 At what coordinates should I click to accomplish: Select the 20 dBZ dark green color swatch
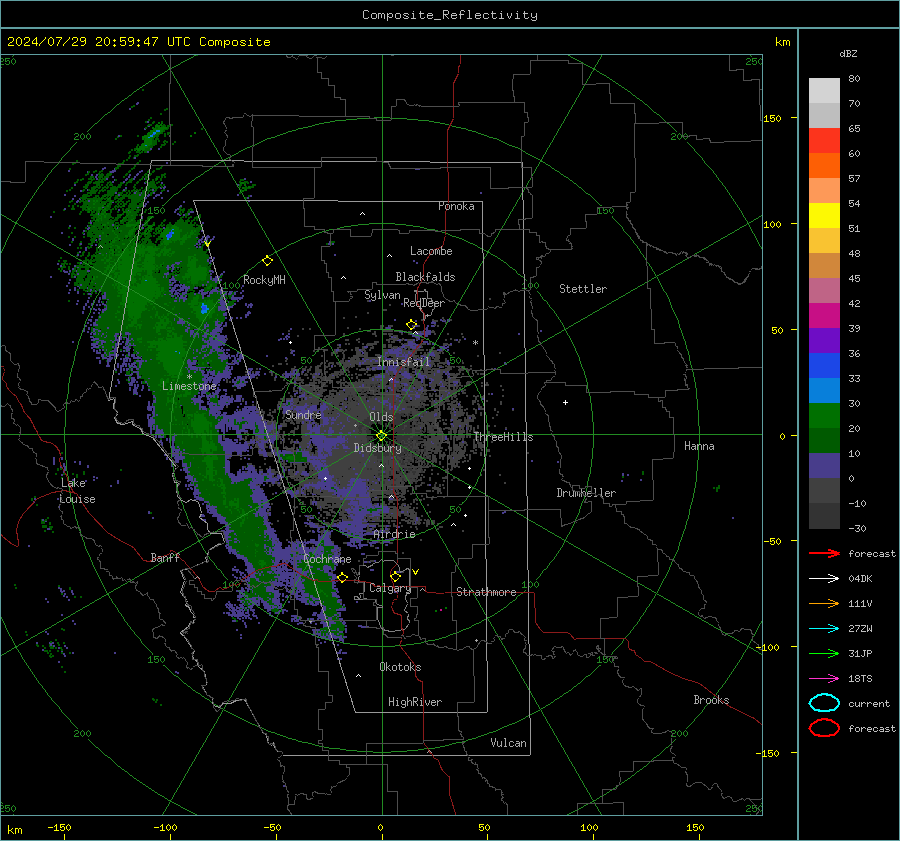click(x=824, y=440)
